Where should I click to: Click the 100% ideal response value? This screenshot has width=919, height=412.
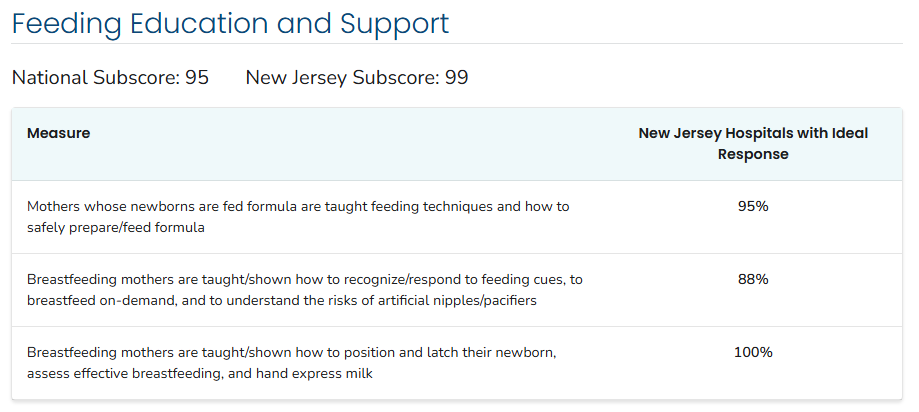(x=752, y=353)
